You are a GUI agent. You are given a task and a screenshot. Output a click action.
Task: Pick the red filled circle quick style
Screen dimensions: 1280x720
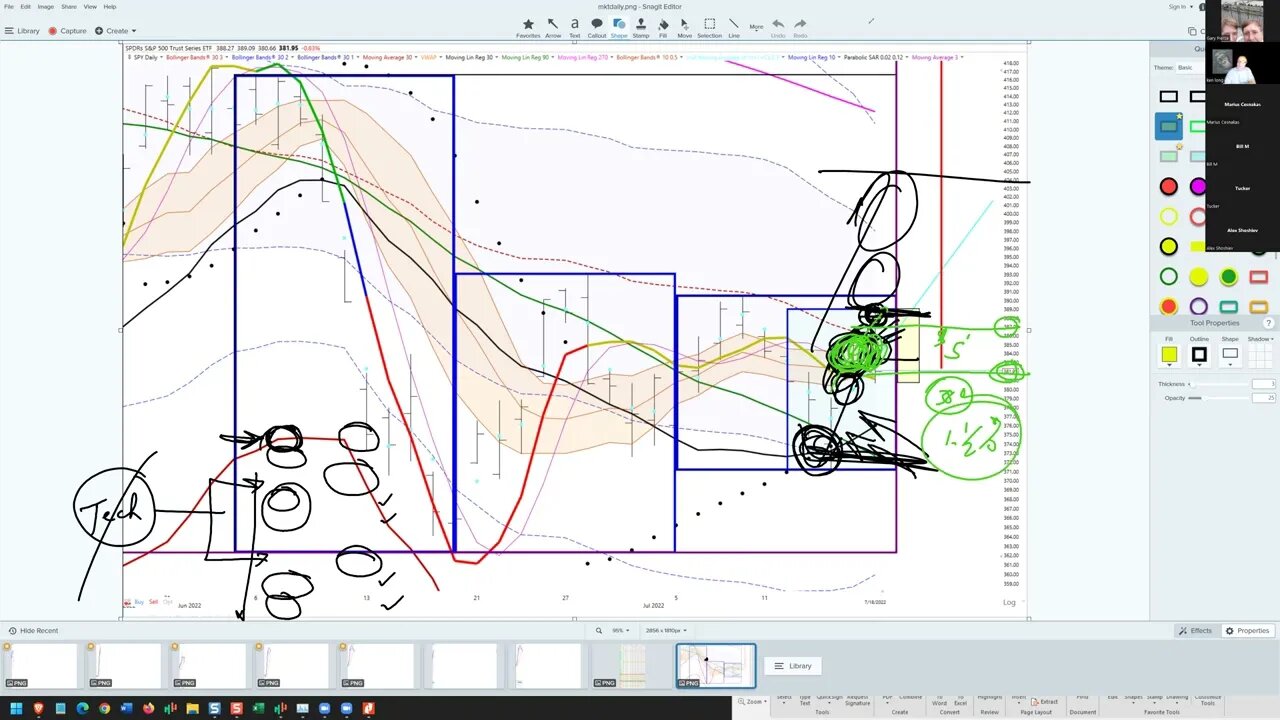pos(1168,187)
